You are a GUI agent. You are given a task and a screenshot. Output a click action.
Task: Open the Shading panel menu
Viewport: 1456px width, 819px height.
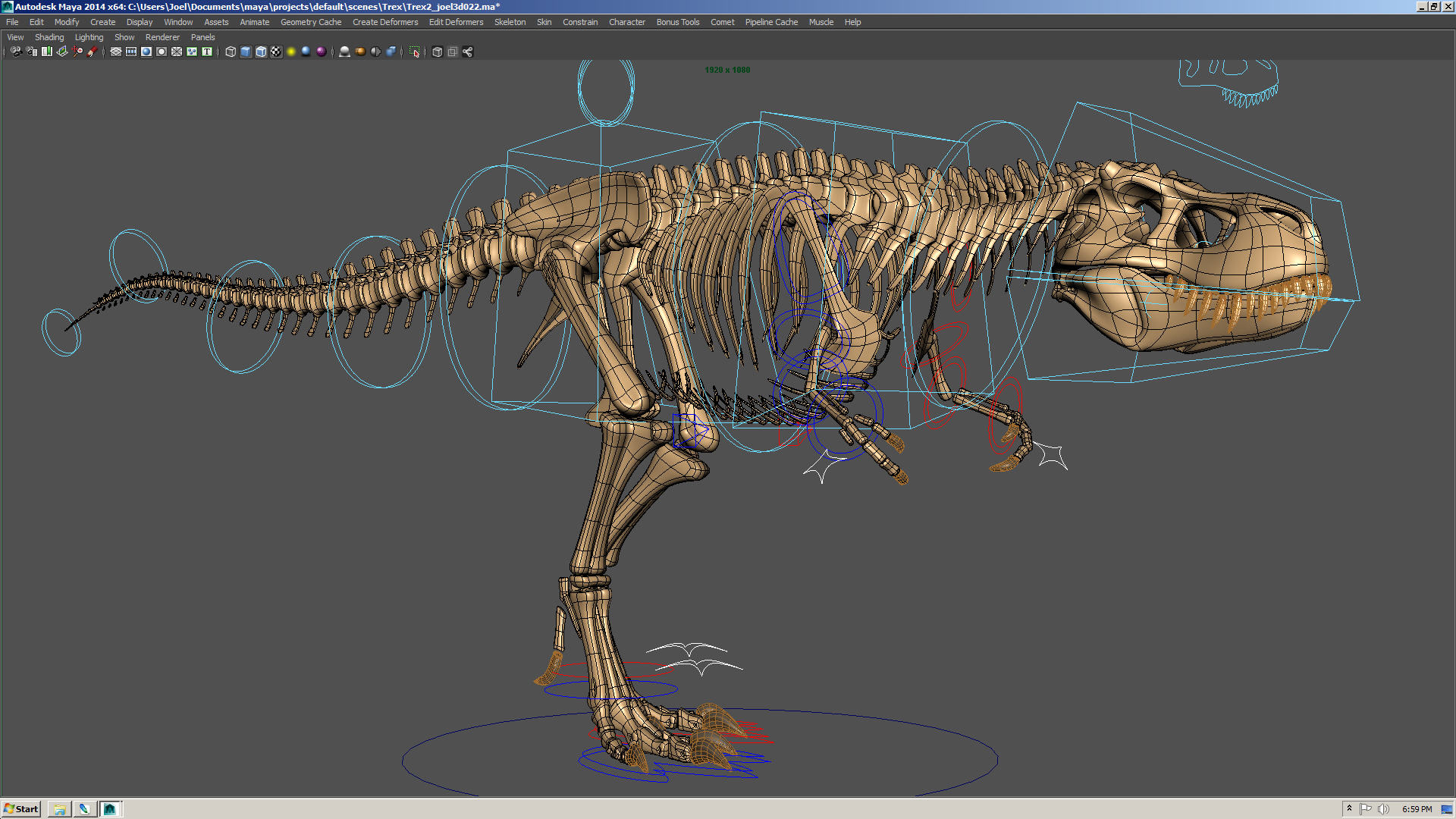tap(49, 36)
